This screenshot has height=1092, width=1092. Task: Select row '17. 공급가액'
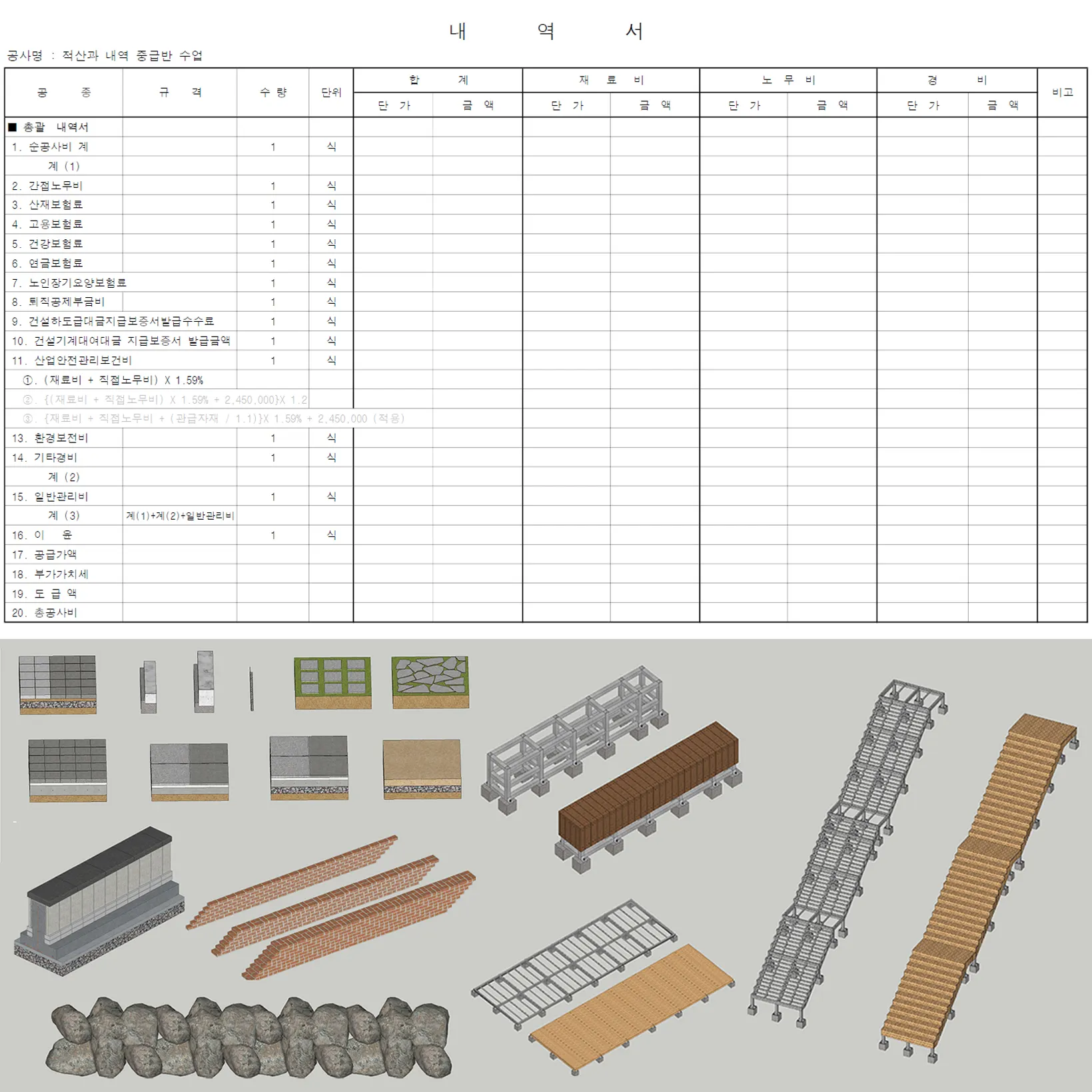pos(546,554)
